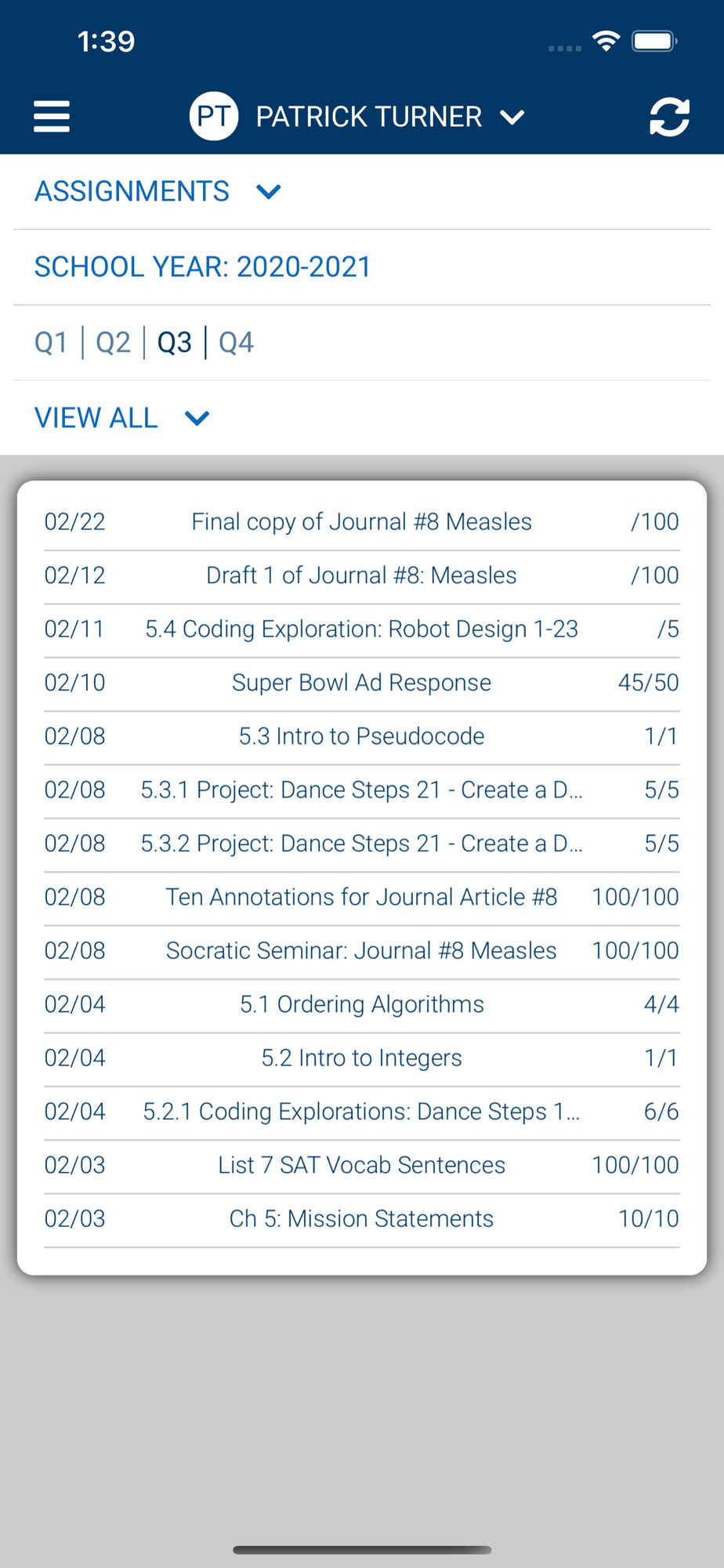
Task: Select the Q4 quarter tab
Action: (236, 343)
